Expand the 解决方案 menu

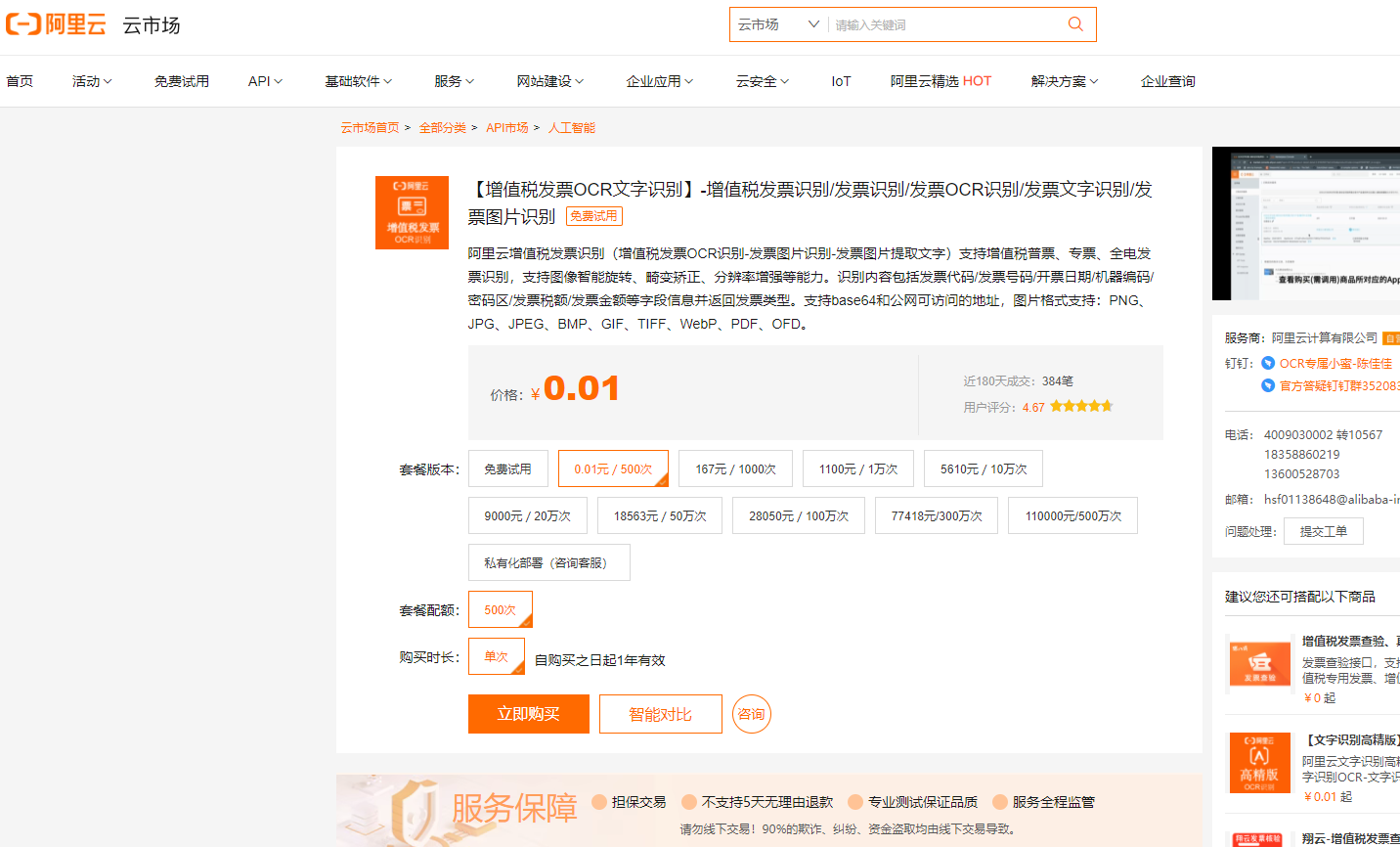pyautogui.click(x=1065, y=81)
